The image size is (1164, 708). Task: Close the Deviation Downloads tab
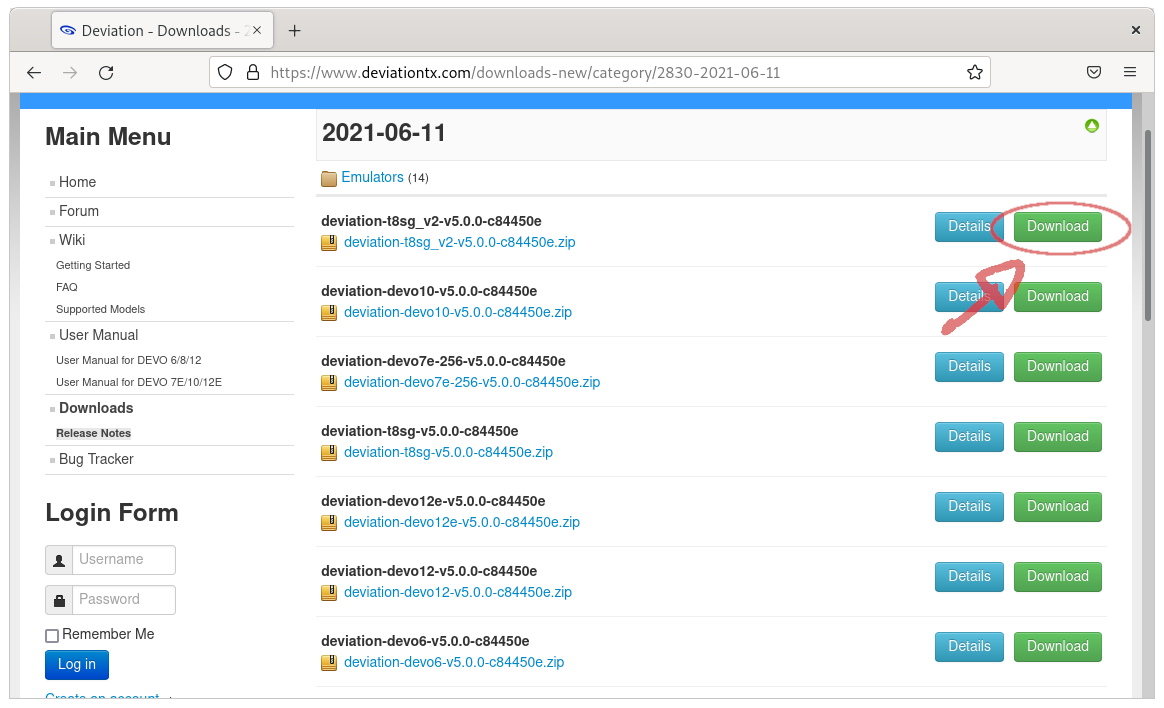click(257, 30)
